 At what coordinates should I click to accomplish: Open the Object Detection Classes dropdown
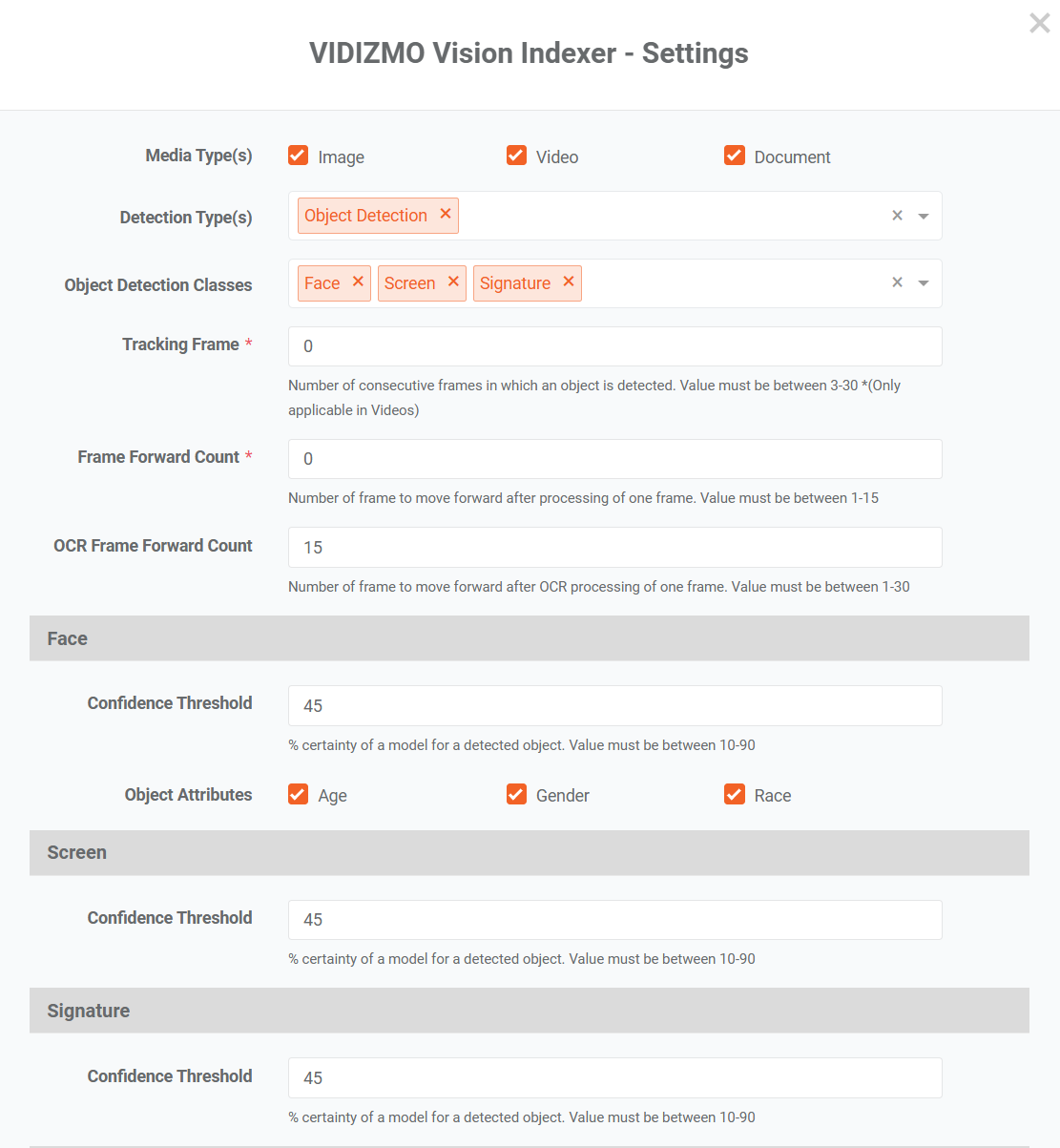[x=924, y=283]
